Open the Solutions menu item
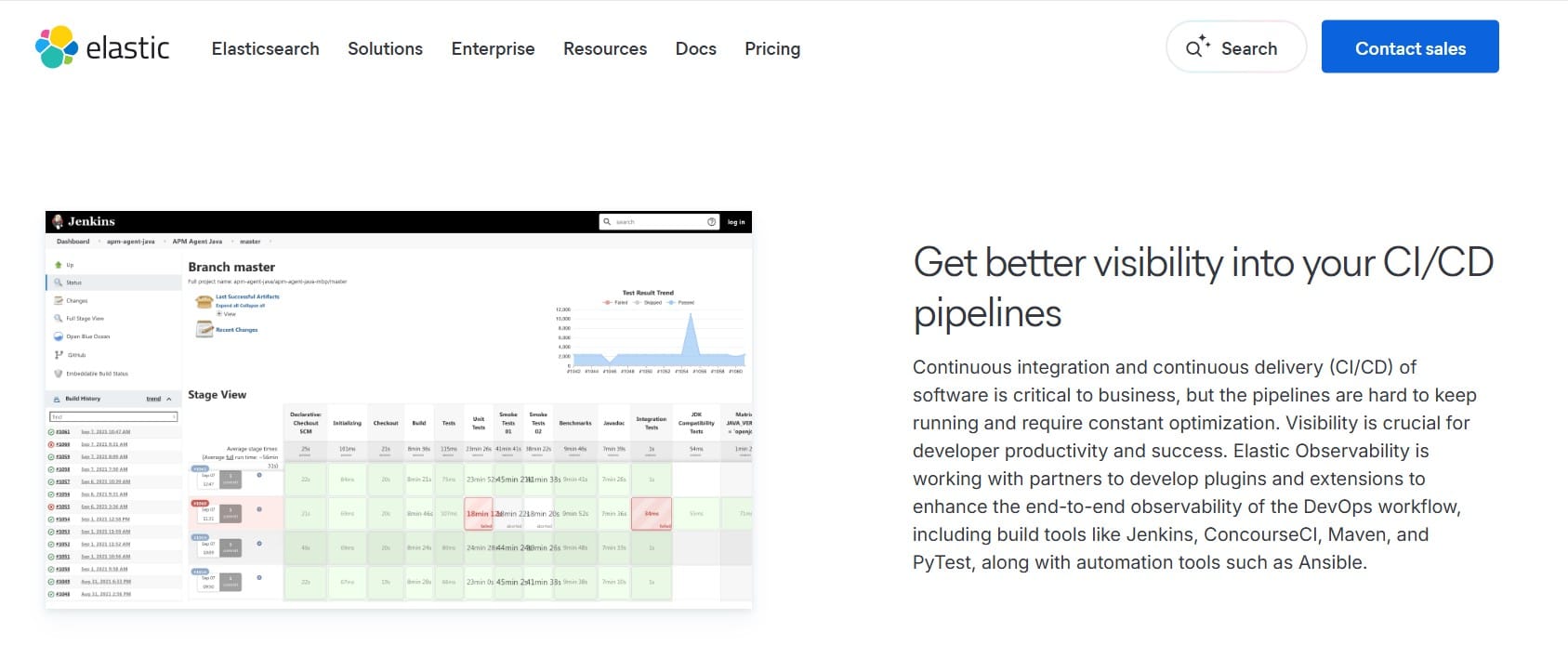Image resolution: width=1568 pixels, height=671 pixels. click(385, 48)
